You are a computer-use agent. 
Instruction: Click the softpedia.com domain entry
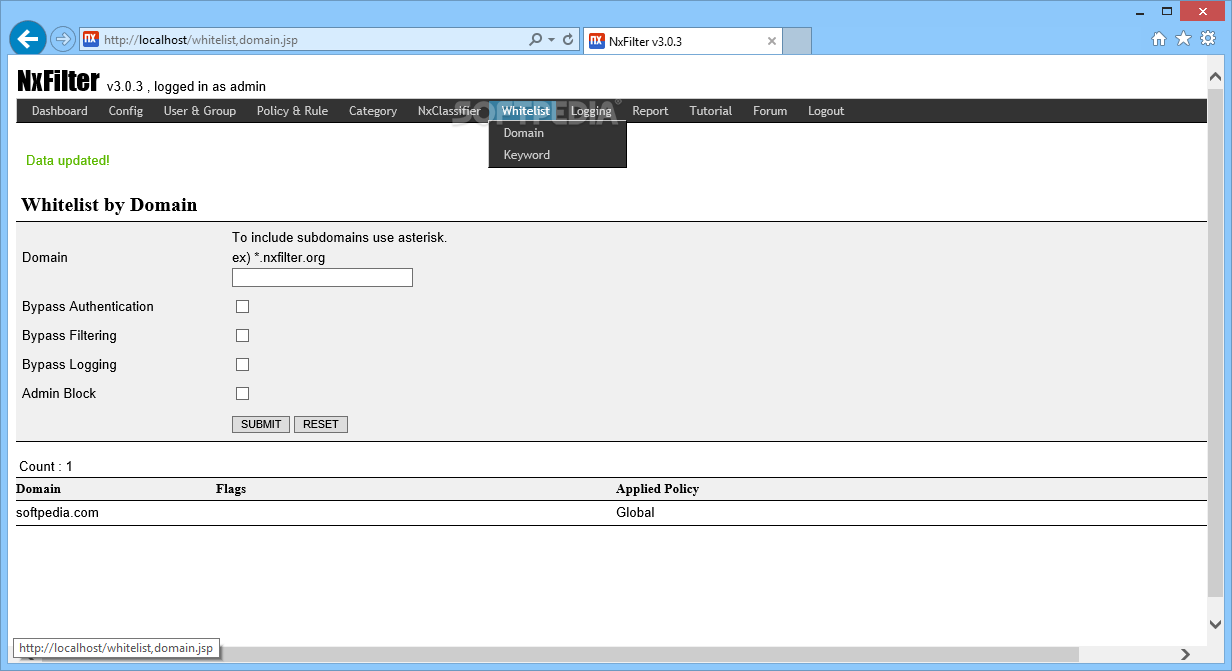tap(57, 513)
